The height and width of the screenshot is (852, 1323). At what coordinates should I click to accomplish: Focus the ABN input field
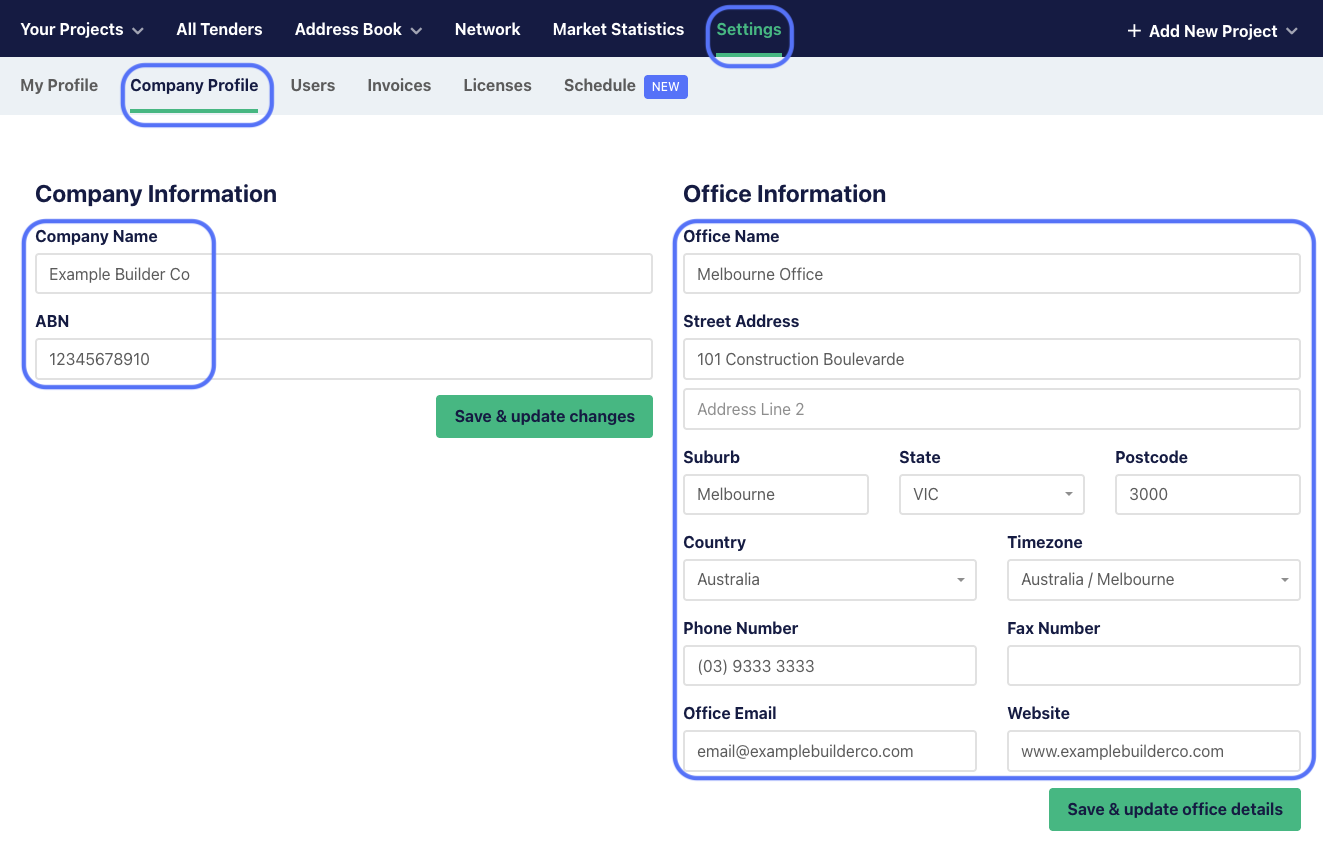(343, 359)
